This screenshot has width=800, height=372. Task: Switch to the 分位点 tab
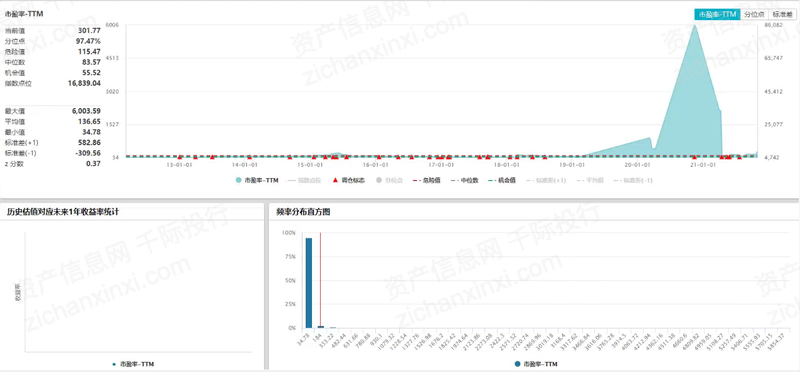coord(754,15)
